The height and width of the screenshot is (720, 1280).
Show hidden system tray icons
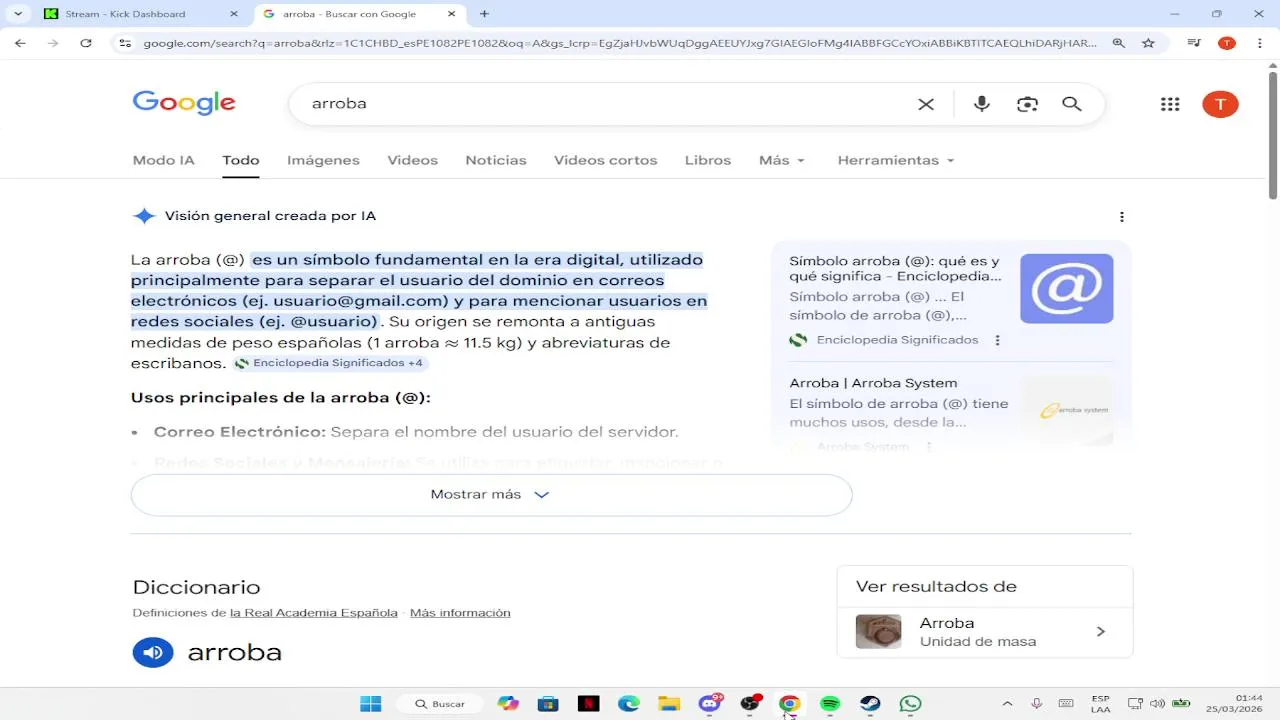tap(1007, 704)
